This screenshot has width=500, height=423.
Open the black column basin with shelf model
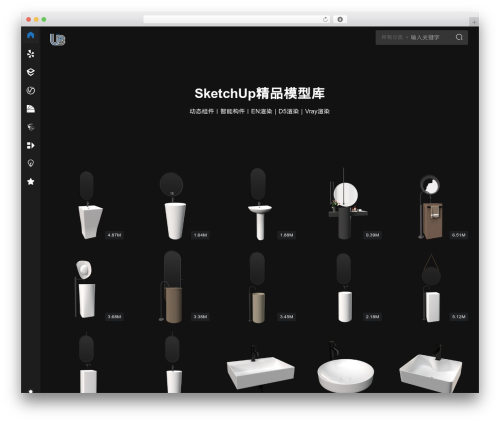click(x=347, y=204)
